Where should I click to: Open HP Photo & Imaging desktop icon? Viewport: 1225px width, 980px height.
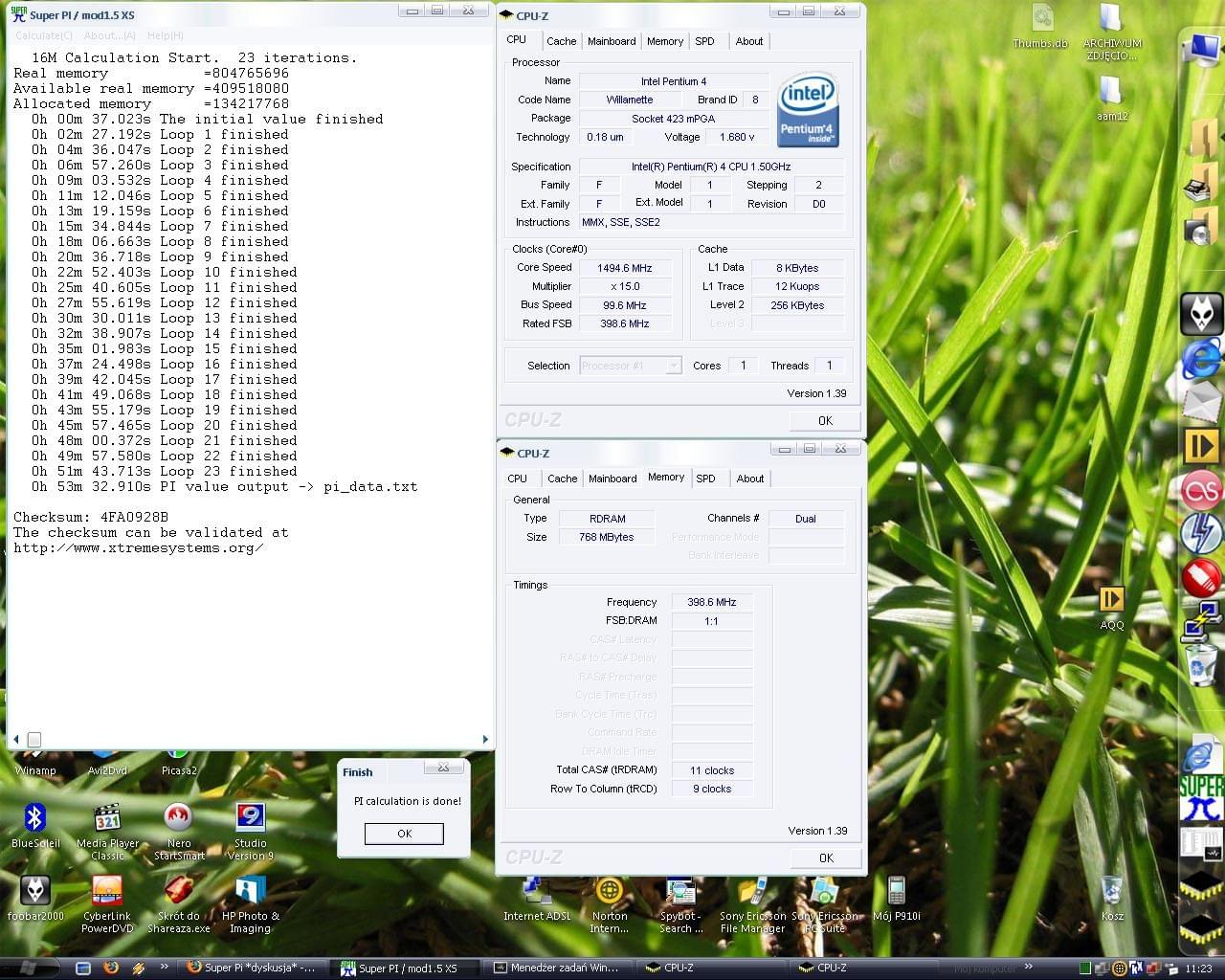[250, 904]
